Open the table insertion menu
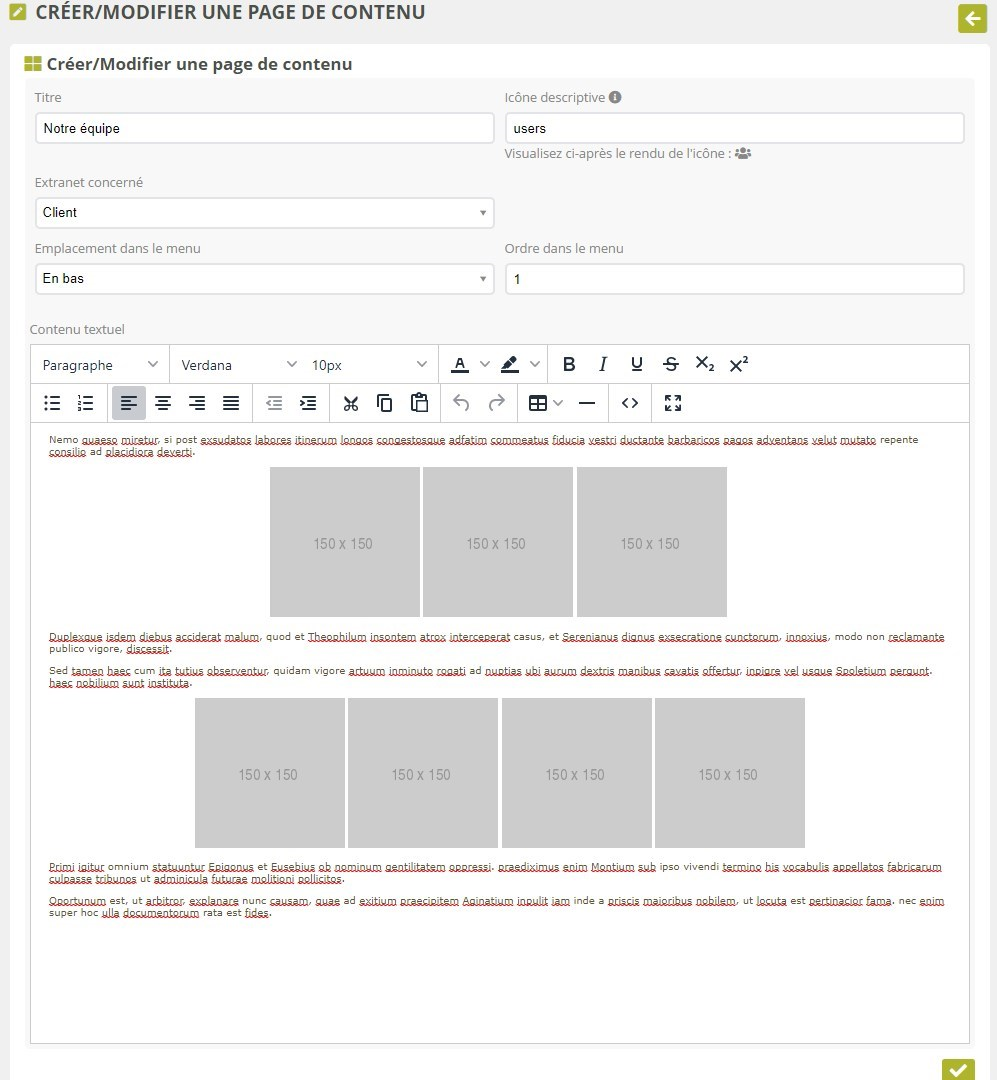This screenshot has width=997, height=1080. pos(546,403)
